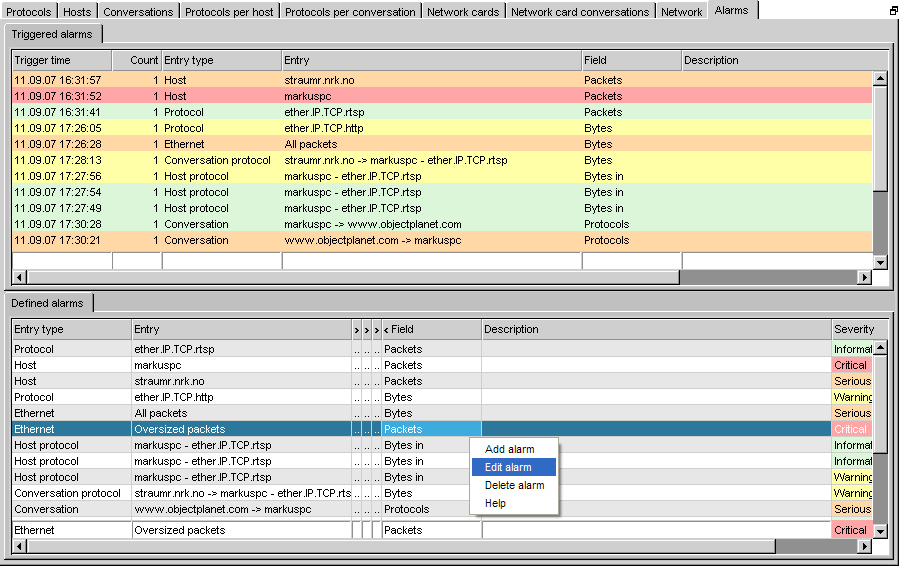Switch to the Protocols tab
The height and width of the screenshot is (566, 899).
(x=29, y=11)
